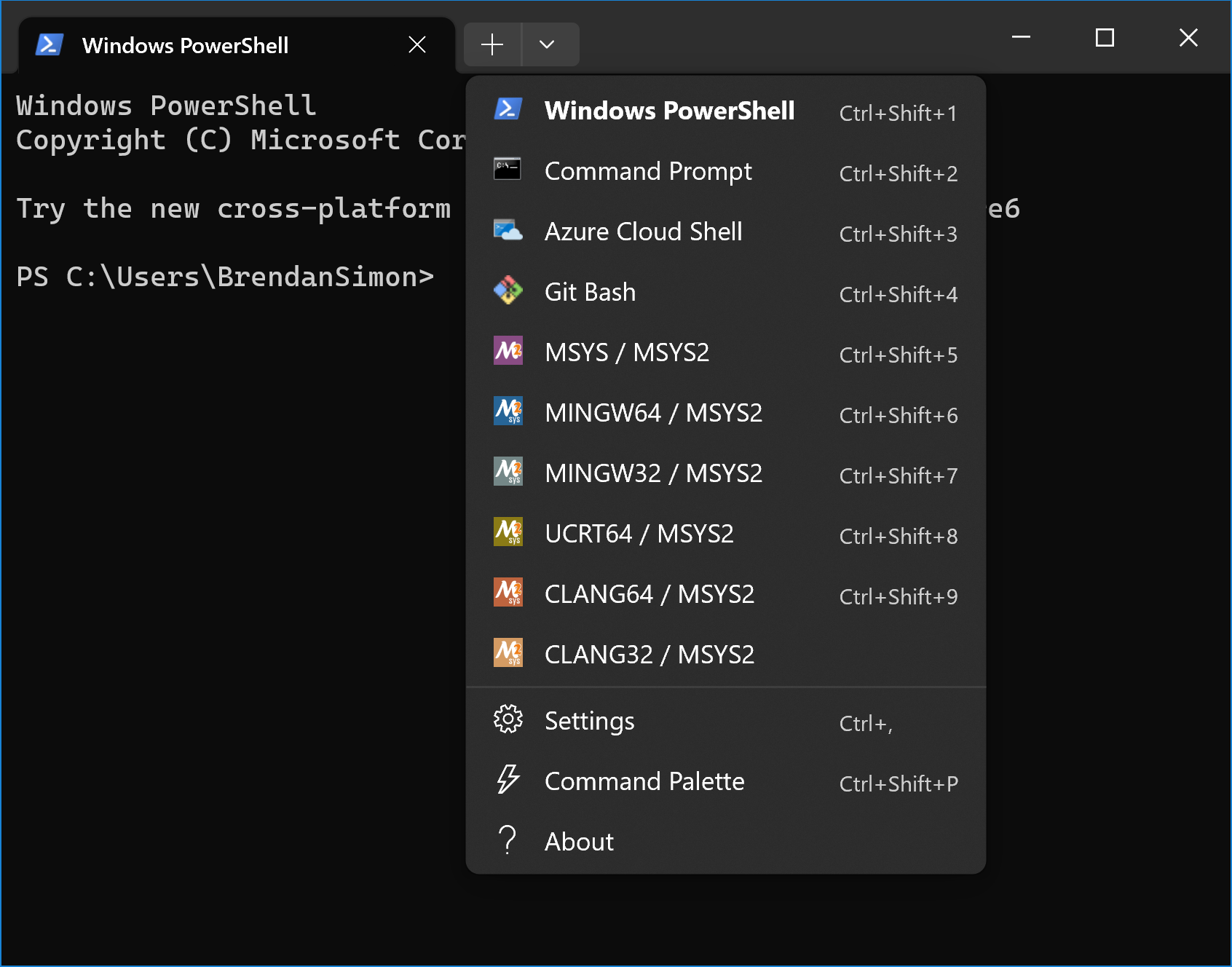Click About at the menu bottom

[x=578, y=841]
